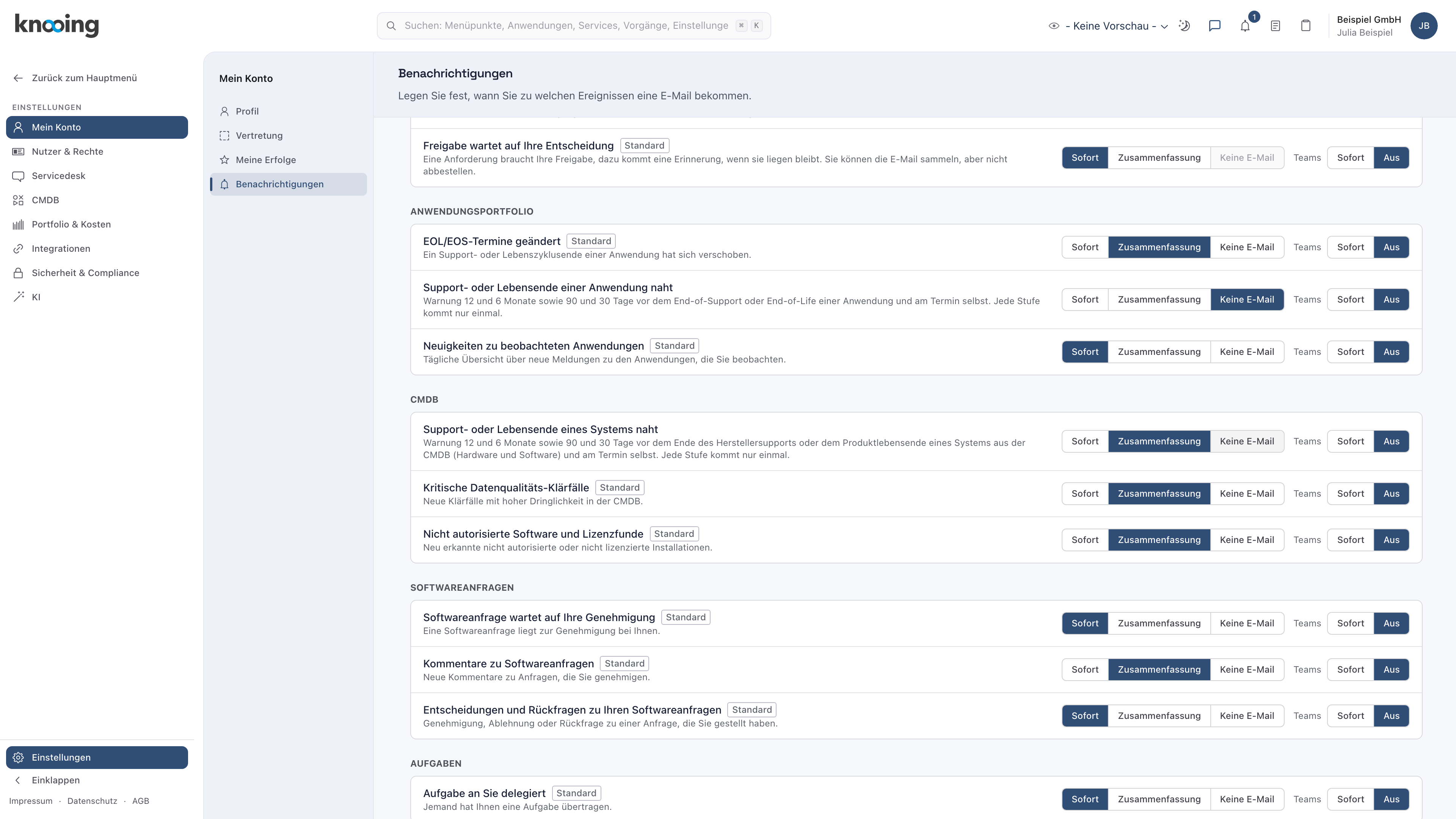Click the Vertretung dashed square icon
The image size is (1456, 819).
(x=224, y=136)
